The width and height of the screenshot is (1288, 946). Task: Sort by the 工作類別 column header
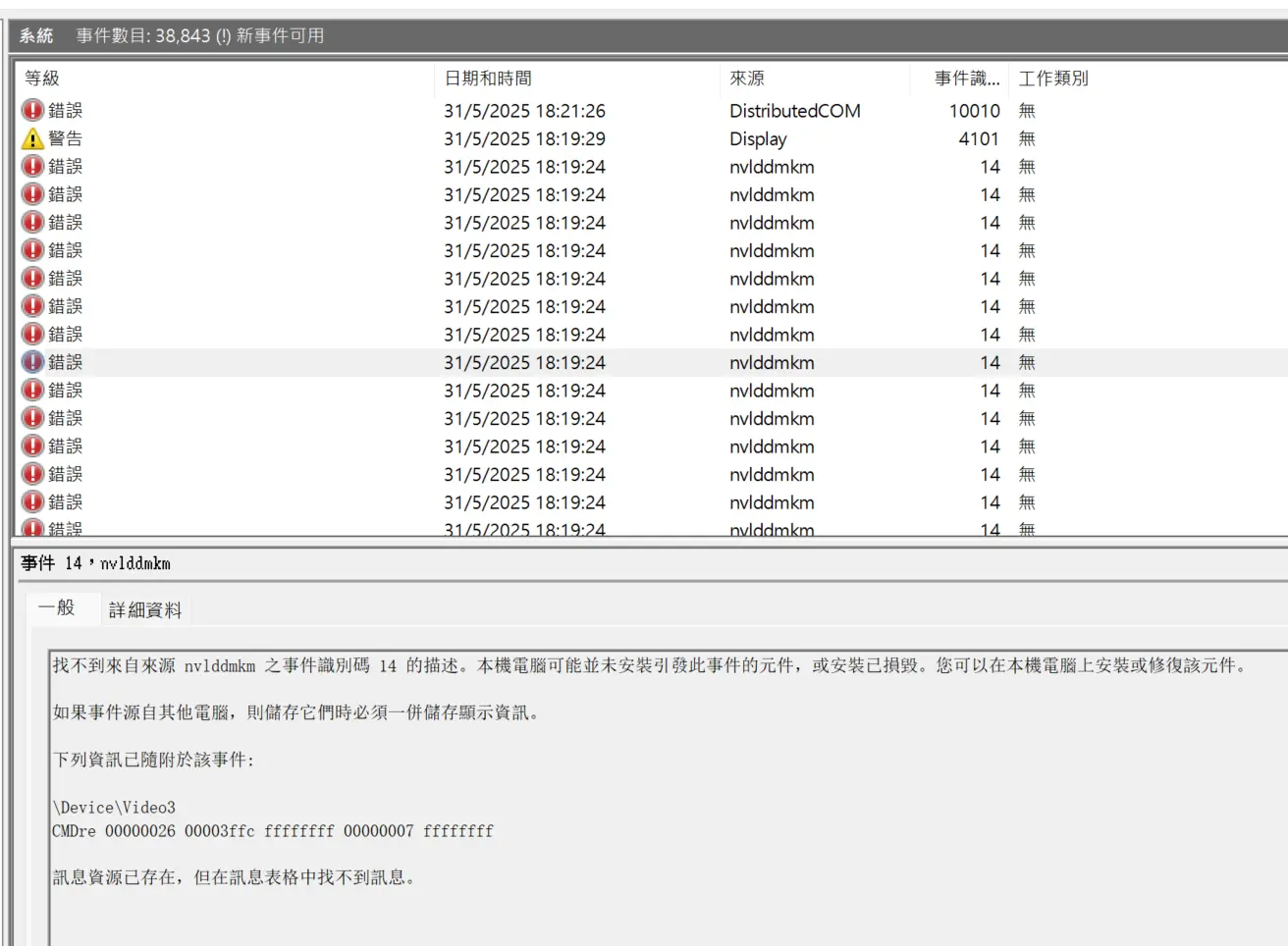1053,79
